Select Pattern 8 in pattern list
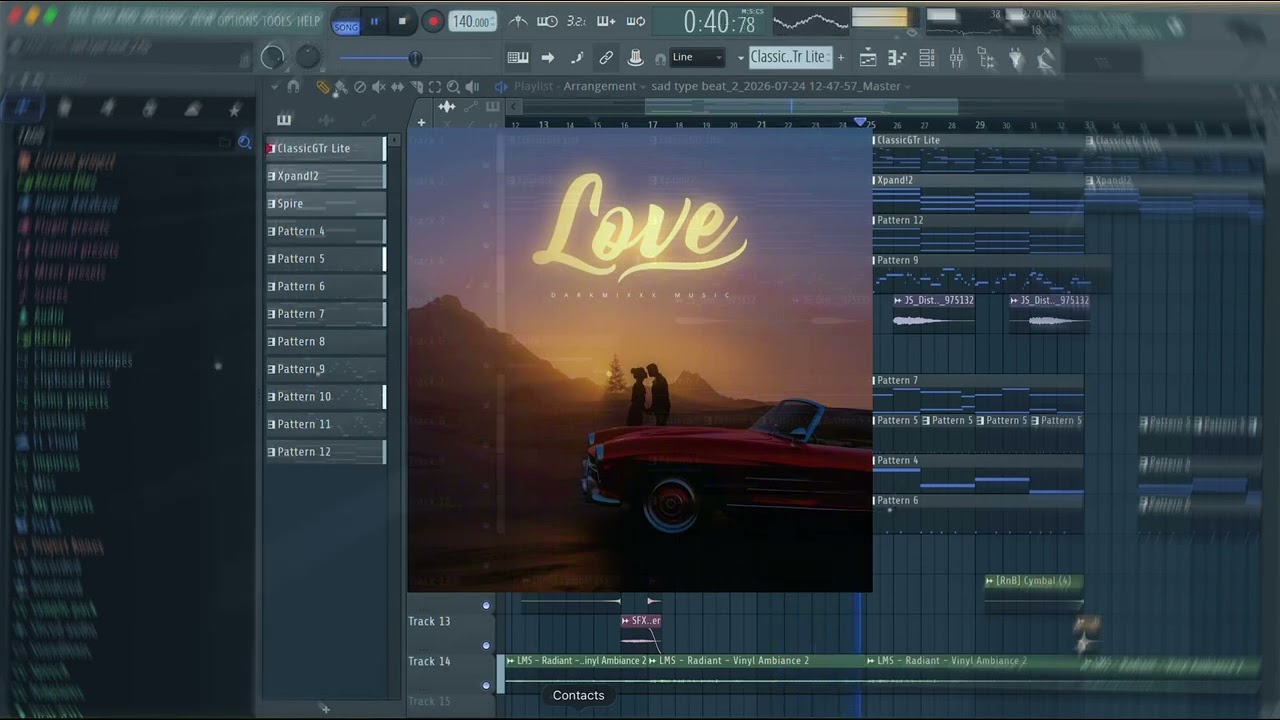Screen dimensions: 1280x720 [325, 341]
